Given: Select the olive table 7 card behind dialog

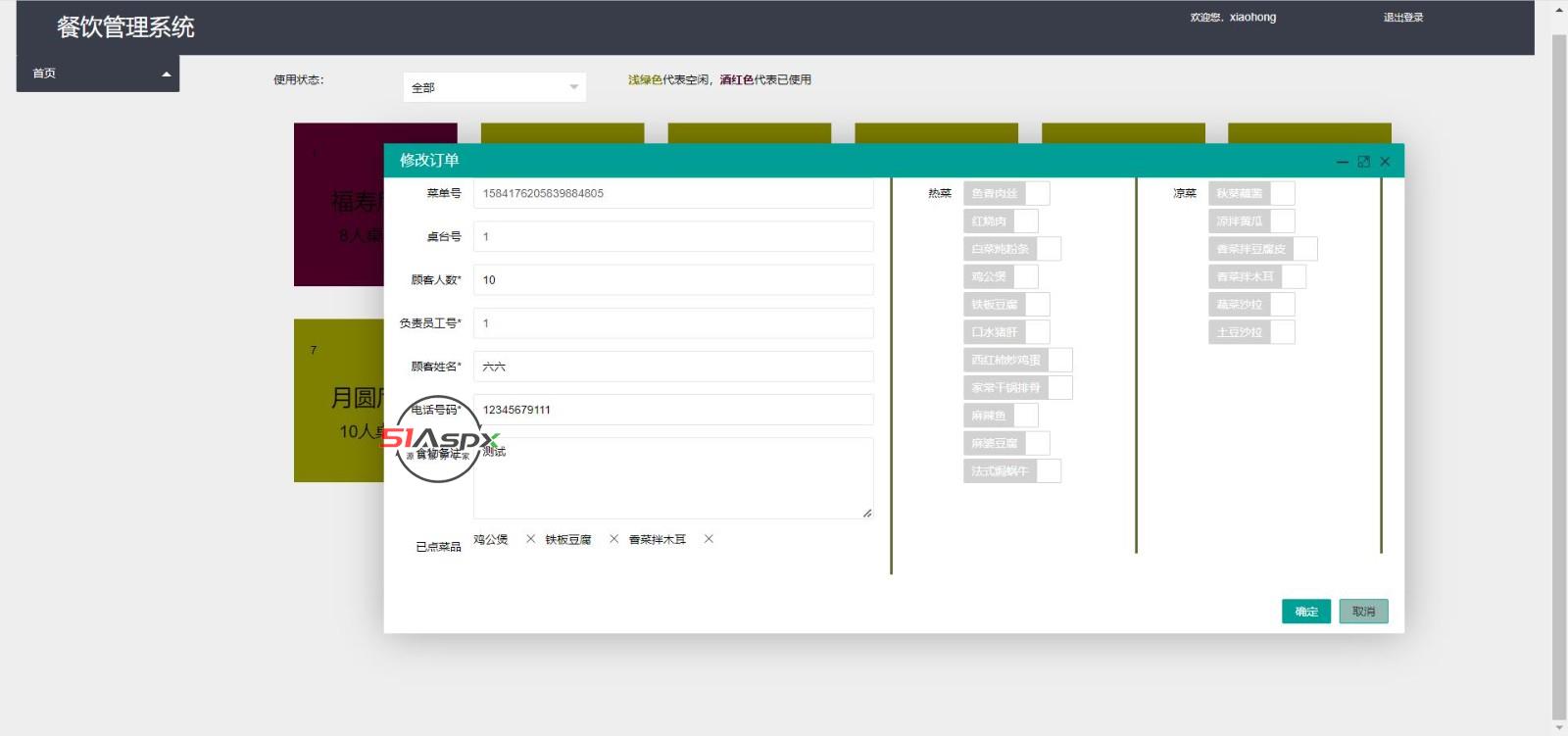Looking at the screenshot, I should [x=338, y=400].
